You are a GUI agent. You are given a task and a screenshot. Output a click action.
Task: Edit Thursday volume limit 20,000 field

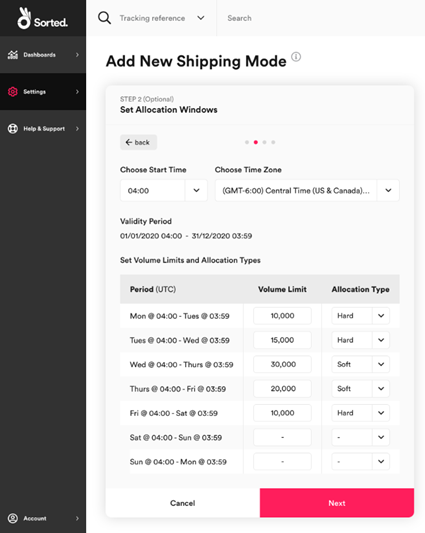282,389
